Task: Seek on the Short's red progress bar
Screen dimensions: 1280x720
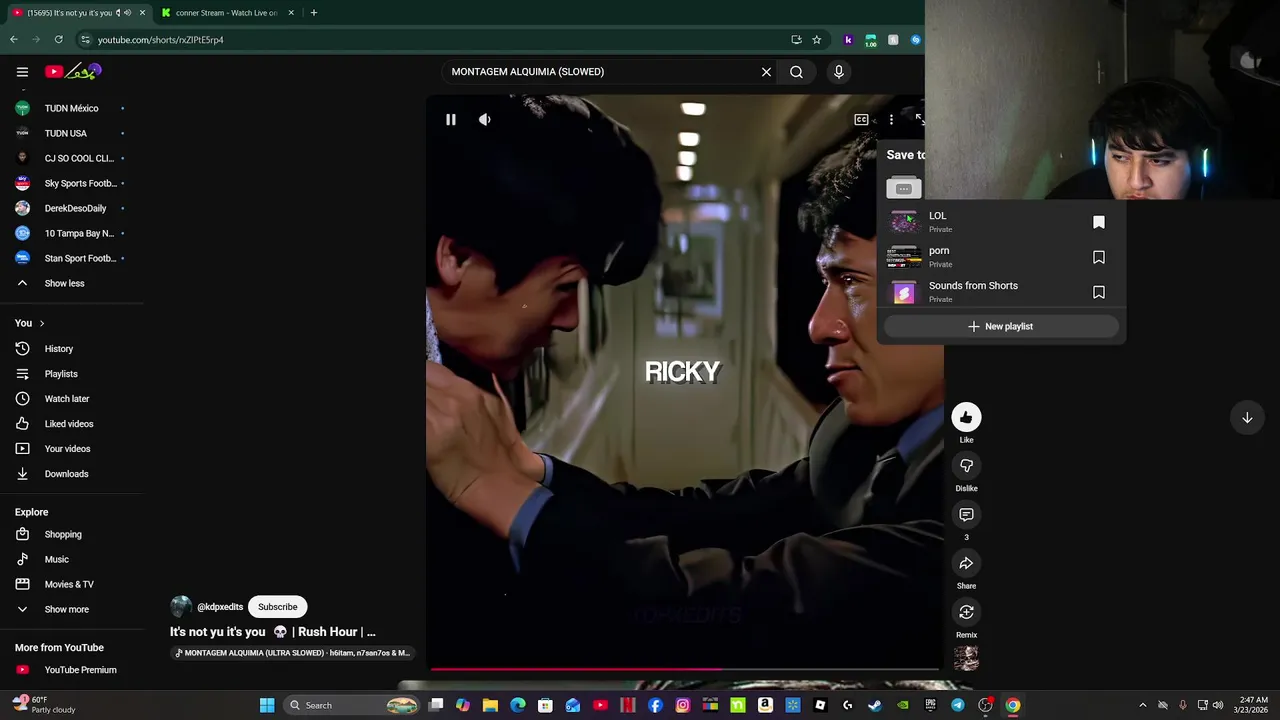Action: (x=685, y=668)
